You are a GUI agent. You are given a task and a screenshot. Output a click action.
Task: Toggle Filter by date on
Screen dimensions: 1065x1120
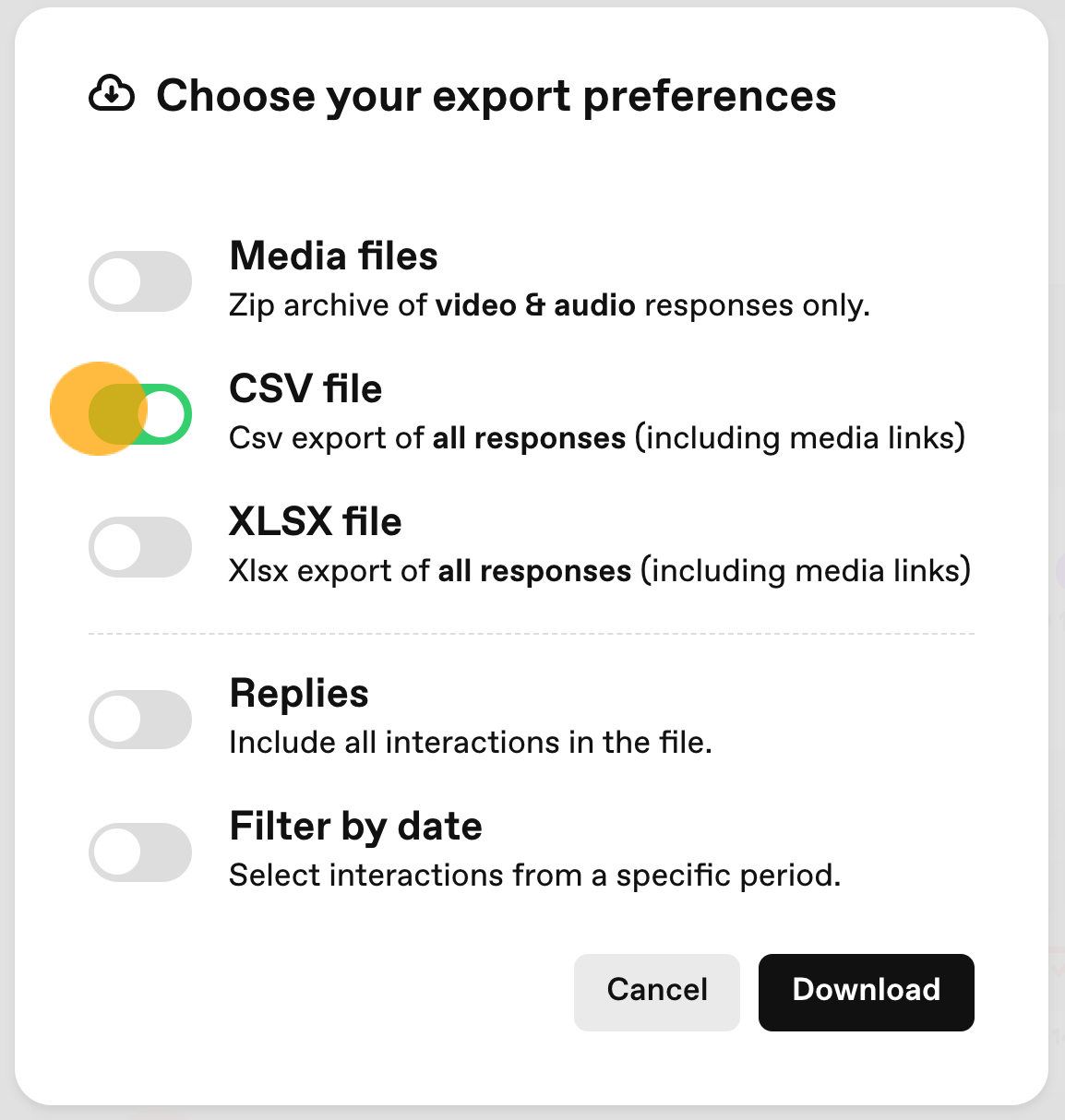(x=140, y=852)
